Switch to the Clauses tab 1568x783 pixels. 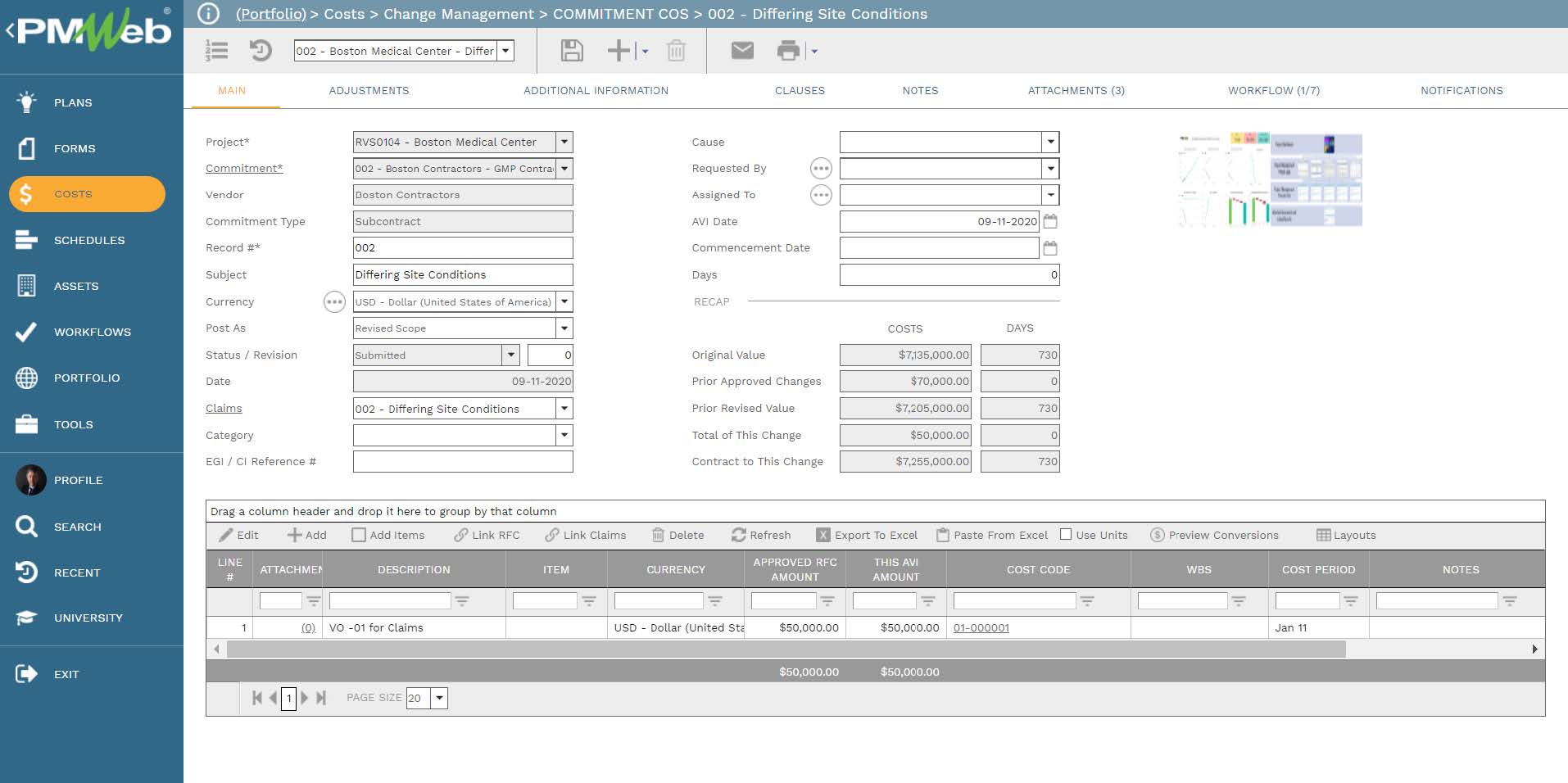click(800, 91)
